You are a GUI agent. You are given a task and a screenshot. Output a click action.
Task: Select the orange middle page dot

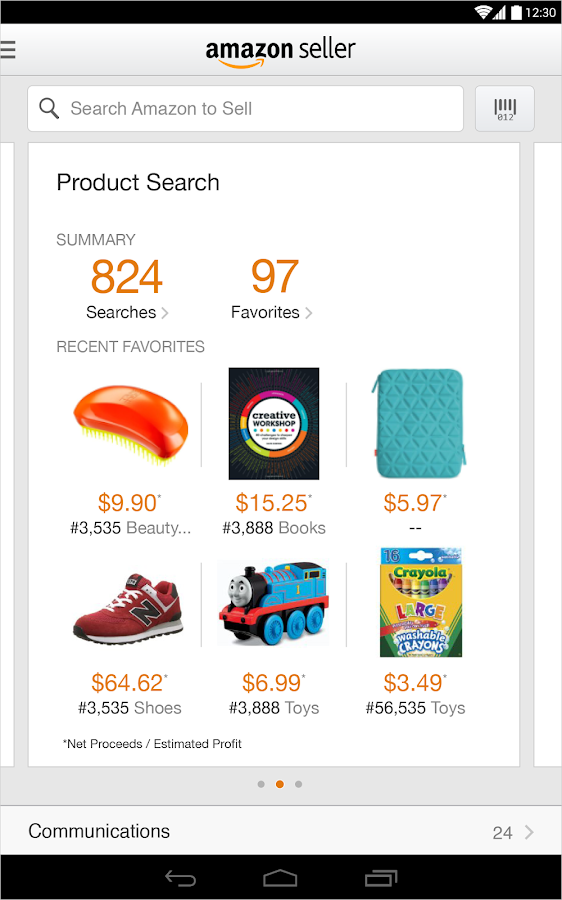click(280, 784)
